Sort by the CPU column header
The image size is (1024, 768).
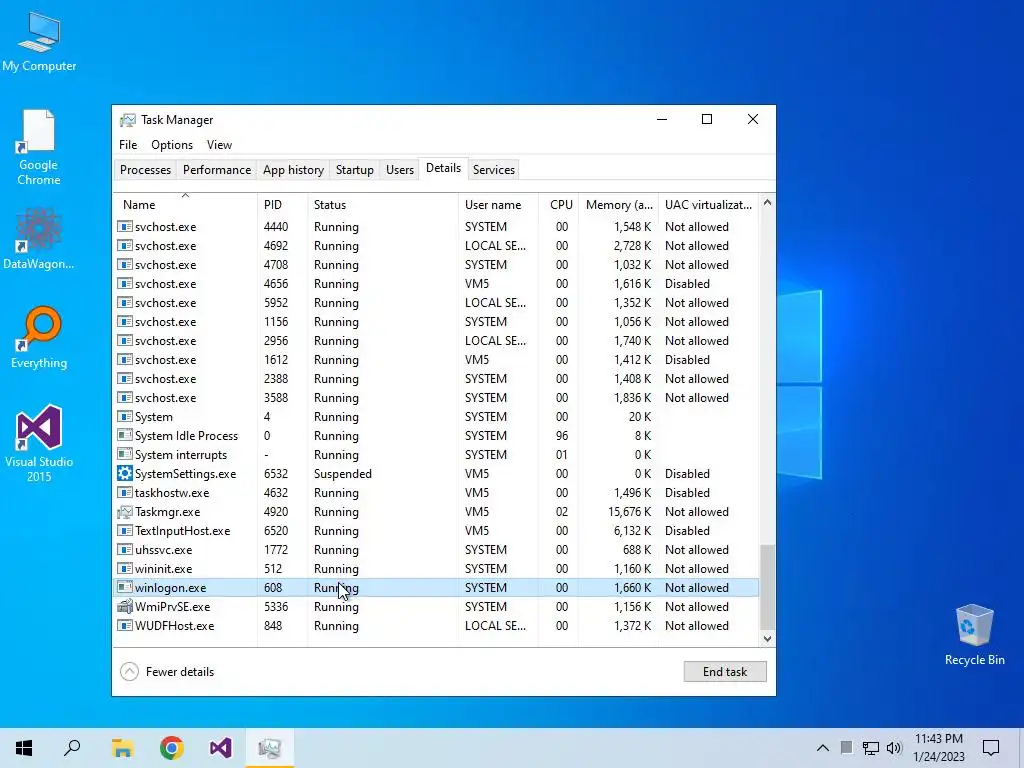[558, 204]
